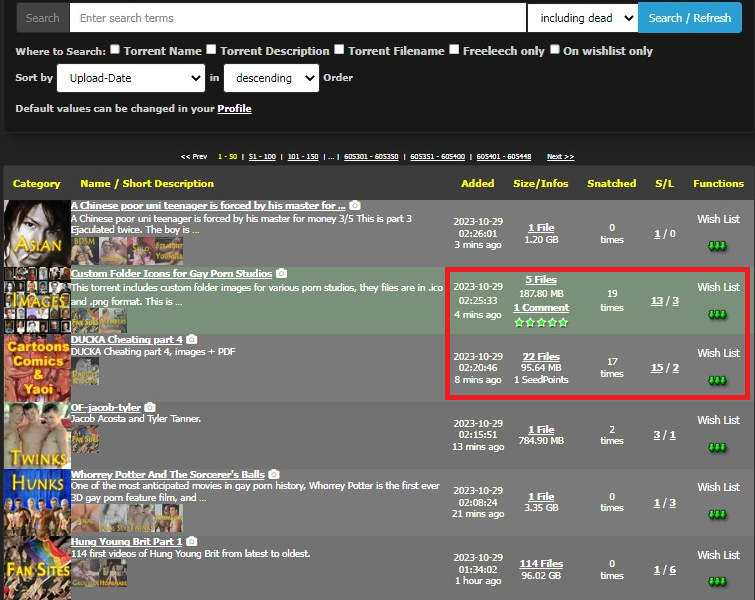The height and width of the screenshot is (600, 755).
Task: Tick the Freeleech only checkbox
Action: pyautogui.click(x=454, y=49)
